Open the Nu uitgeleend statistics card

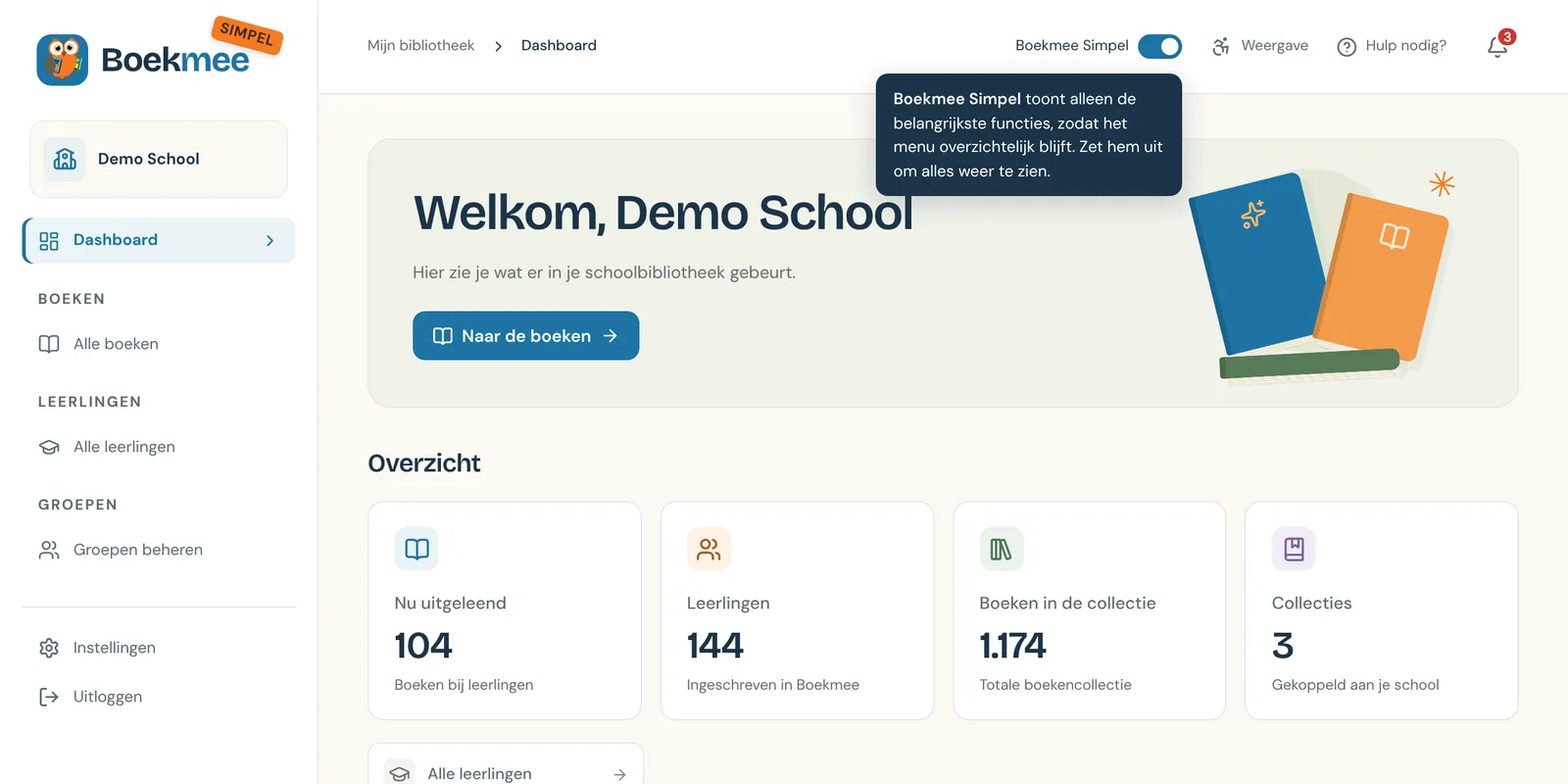[505, 611]
